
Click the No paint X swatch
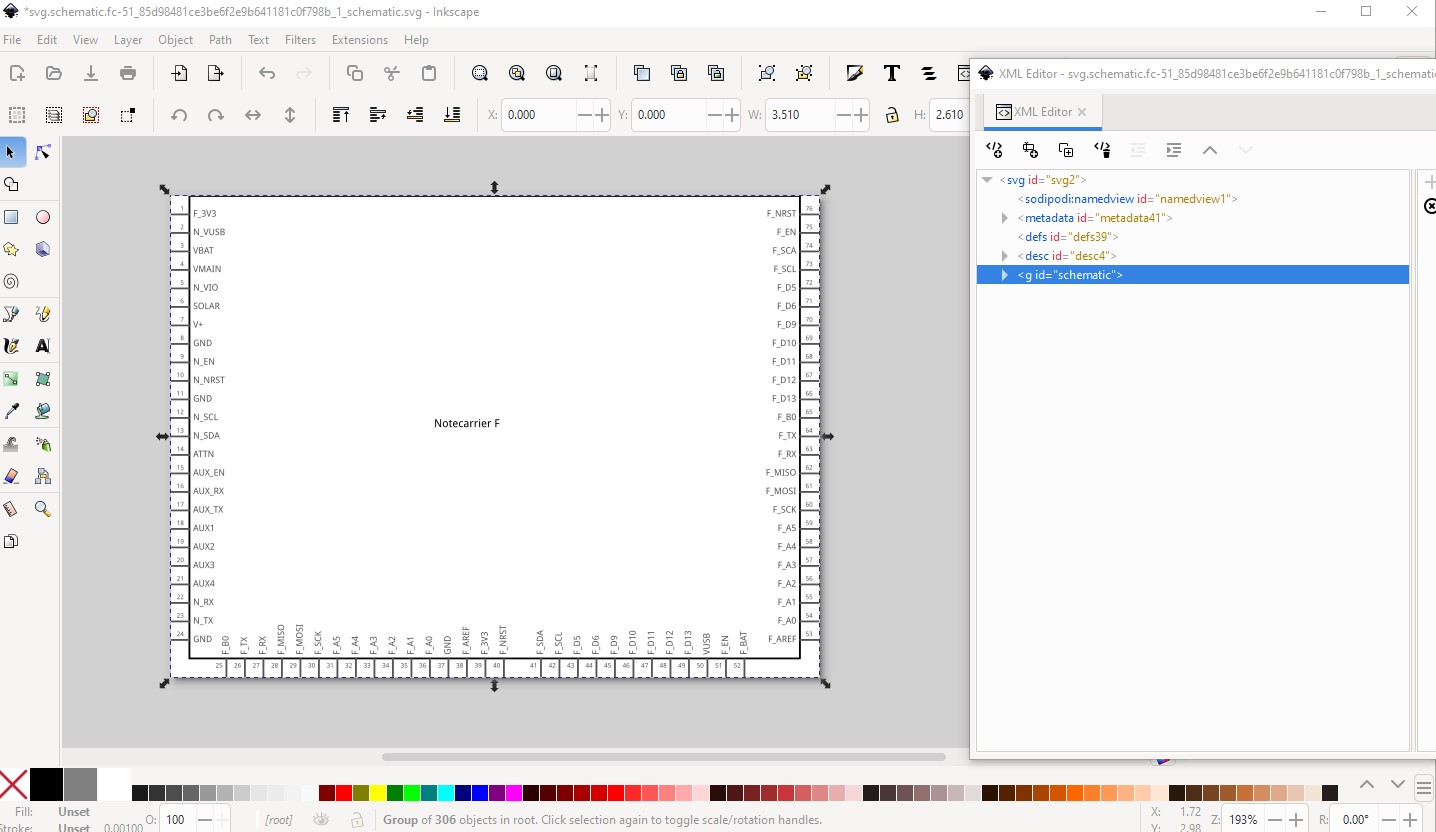pyautogui.click(x=13, y=786)
